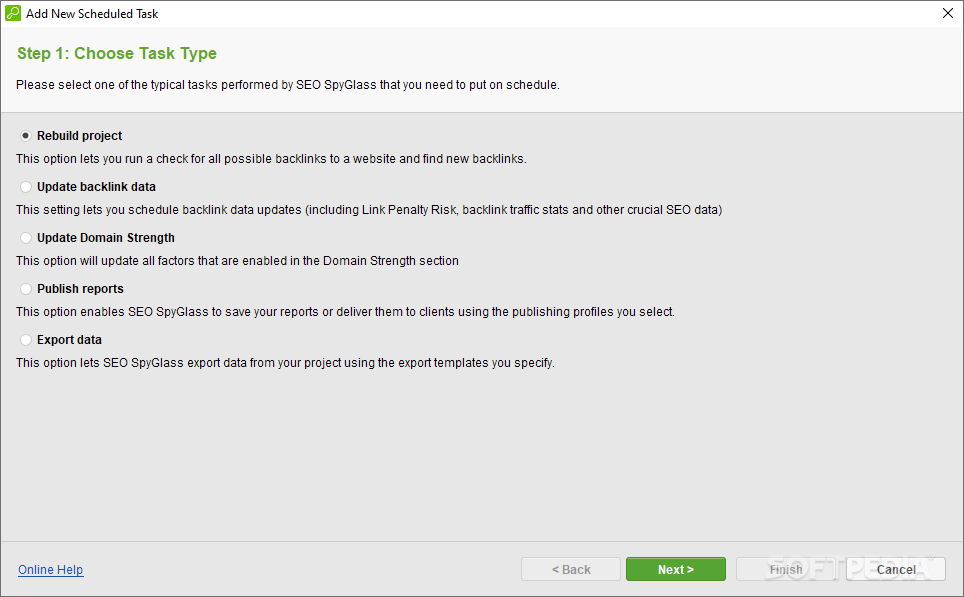Click the Export data description sentence
Viewport: 964px width, 597px height.
click(285, 363)
